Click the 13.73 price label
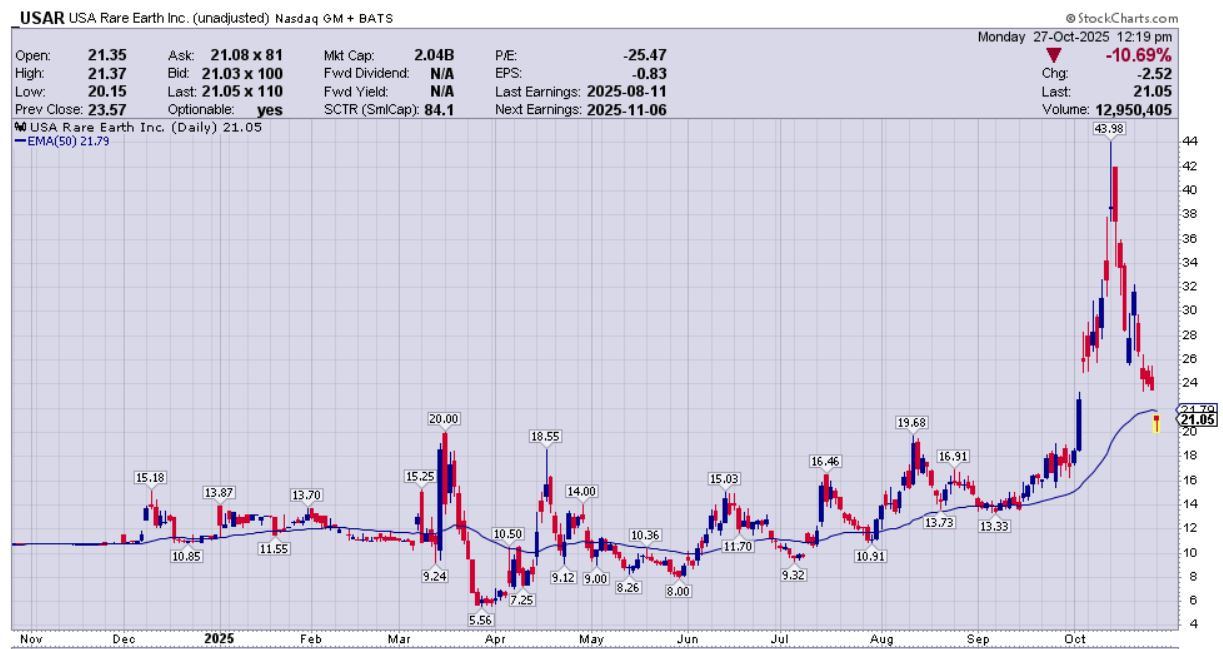The height and width of the screenshot is (649, 1223). pyautogui.click(x=937, y=522)
